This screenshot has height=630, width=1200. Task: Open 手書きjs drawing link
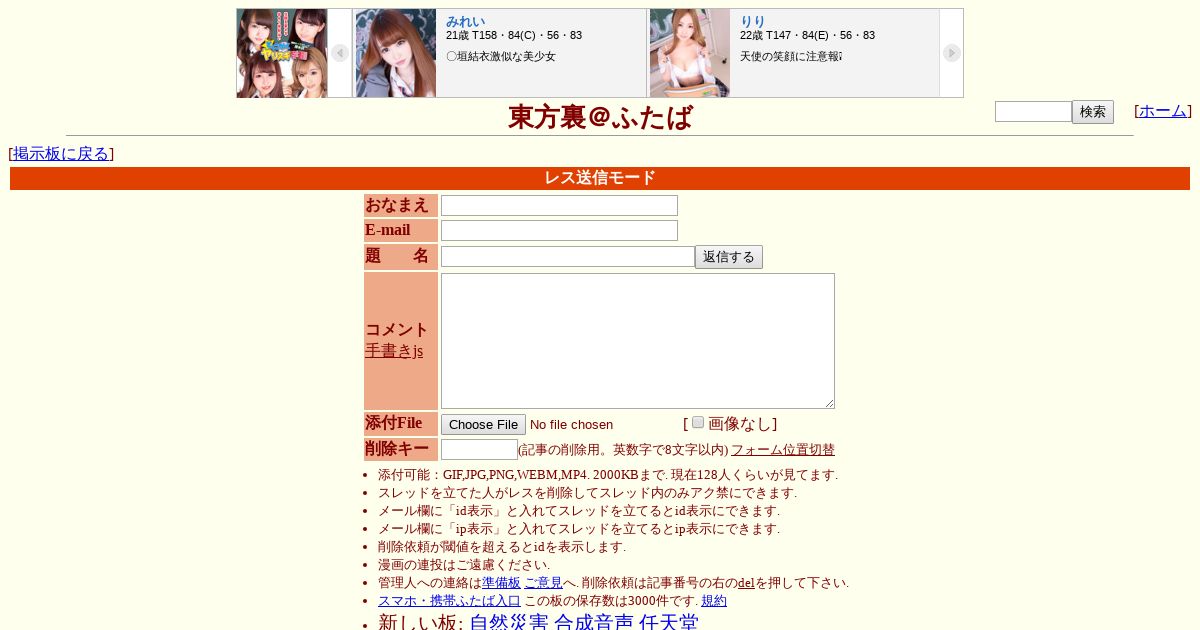pos(394,351)
